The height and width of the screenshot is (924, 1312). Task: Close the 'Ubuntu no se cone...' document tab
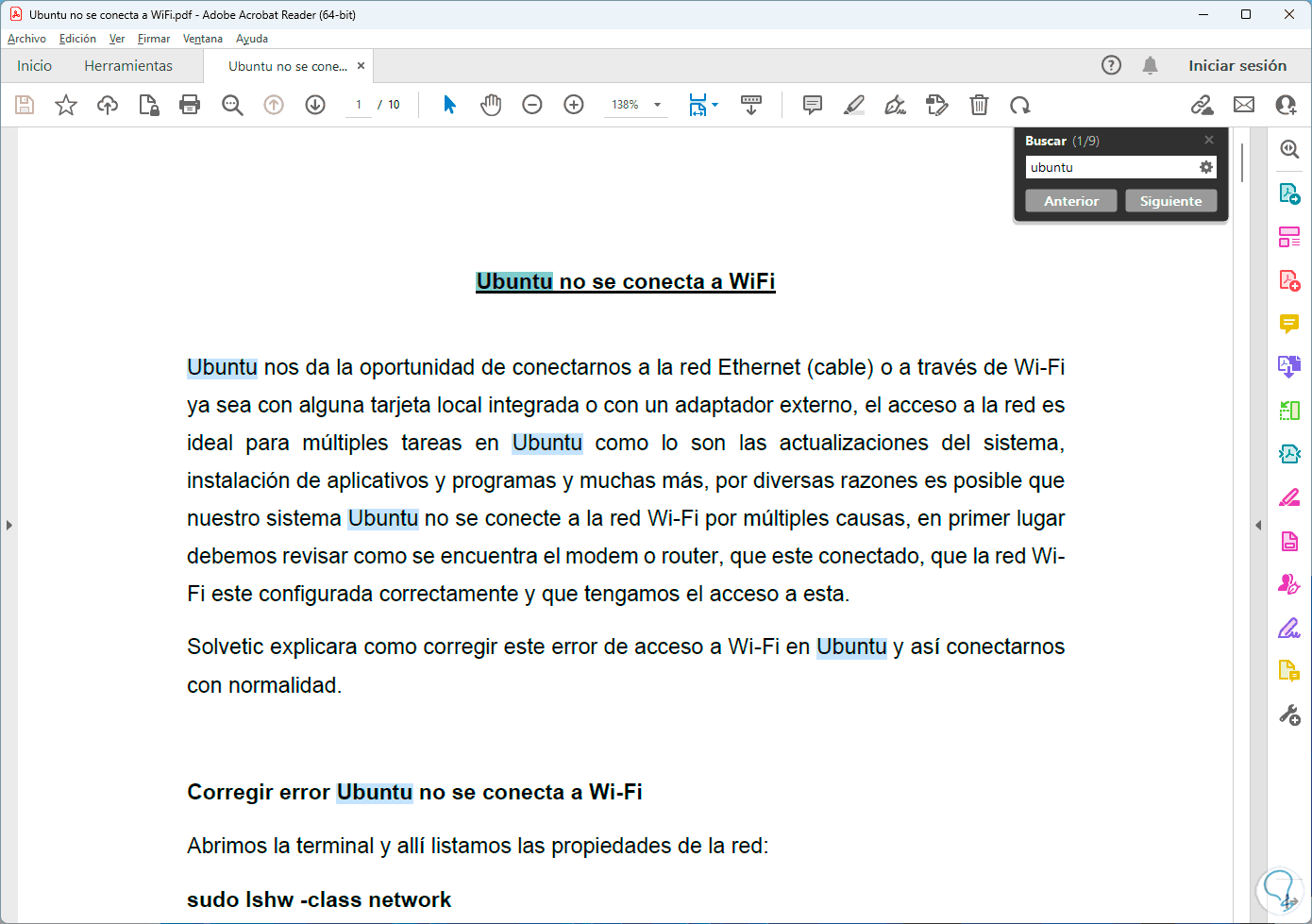[x=361, y=66]
